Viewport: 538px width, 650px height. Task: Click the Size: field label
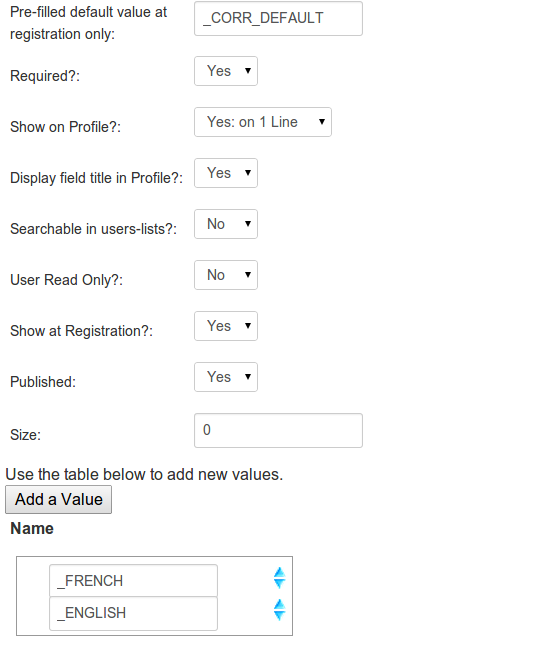pos(26,435)
